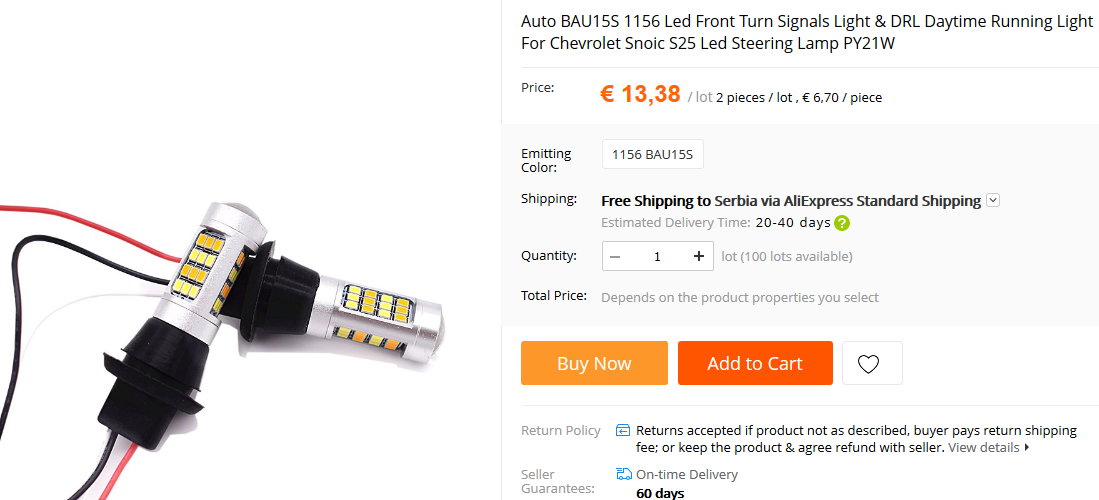The height and width of the screenshot is (500, 1099).
Task: Click the Return Policy icon
Action: (x=623, y=431)
